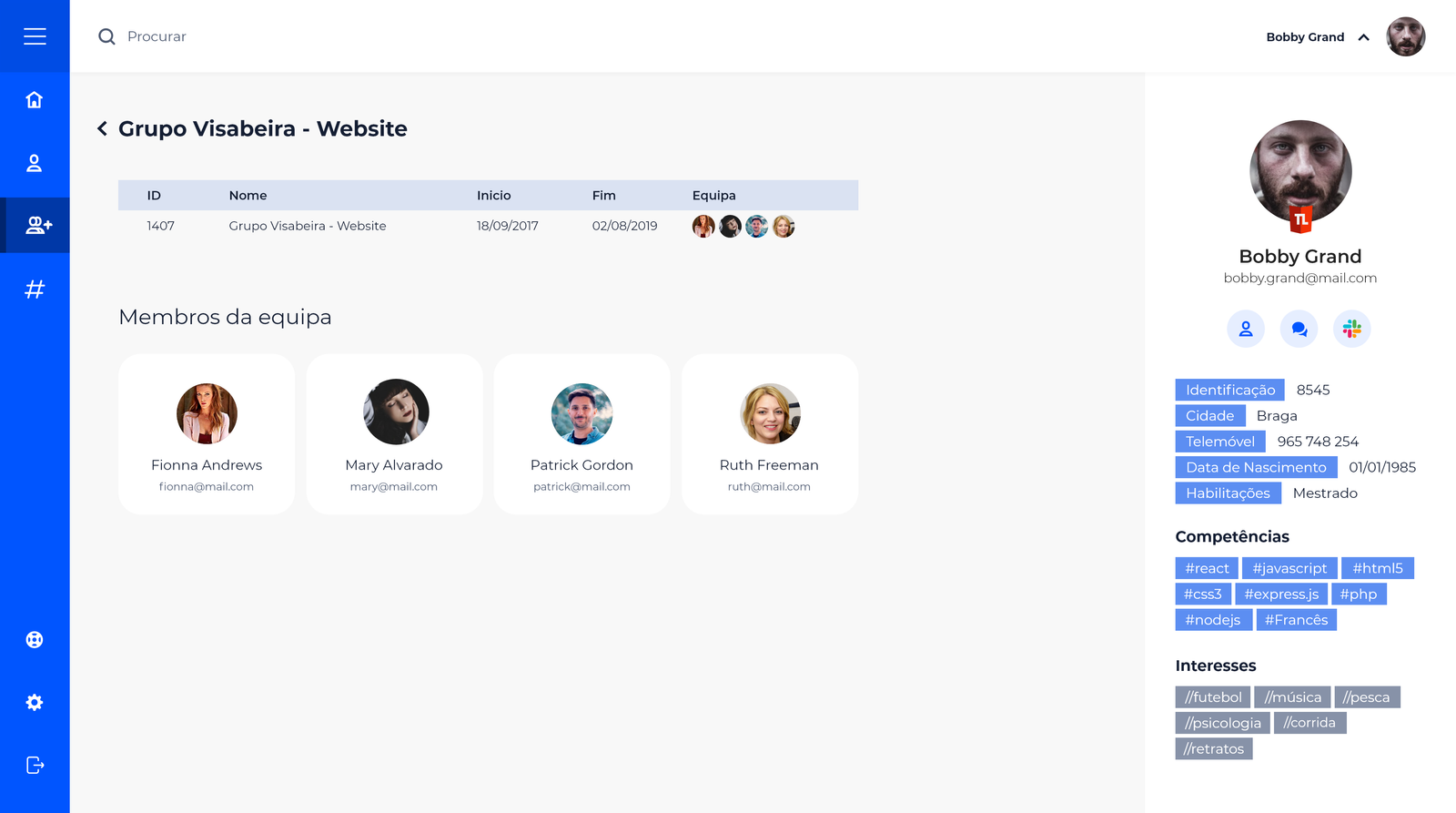
Task: Click the //futebol interest tag
Action: click(x=1212, y=697)
